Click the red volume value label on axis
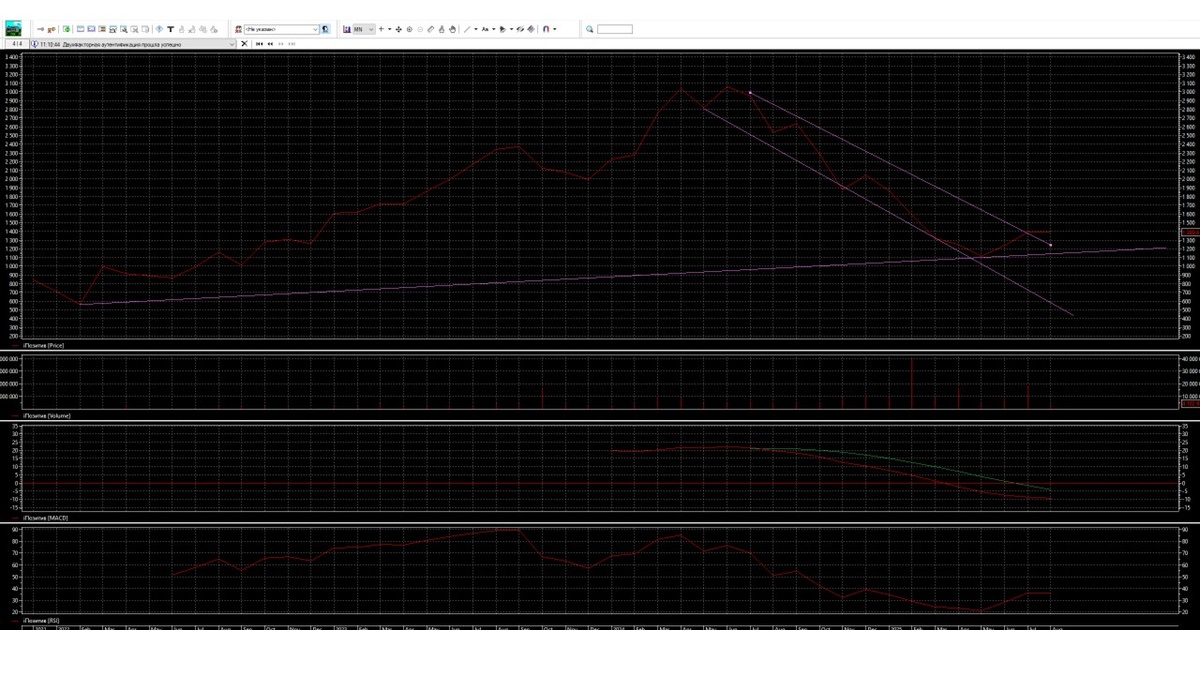Viewport: 1200px width, 675px height. coord(1189,403)
